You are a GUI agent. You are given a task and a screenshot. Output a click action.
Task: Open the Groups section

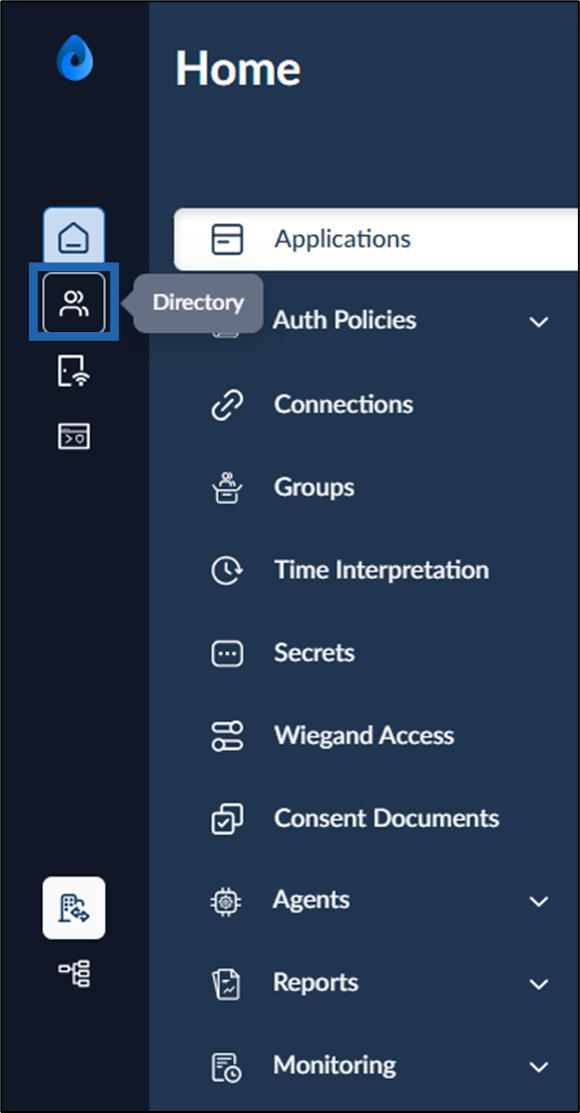pos(314,488)
